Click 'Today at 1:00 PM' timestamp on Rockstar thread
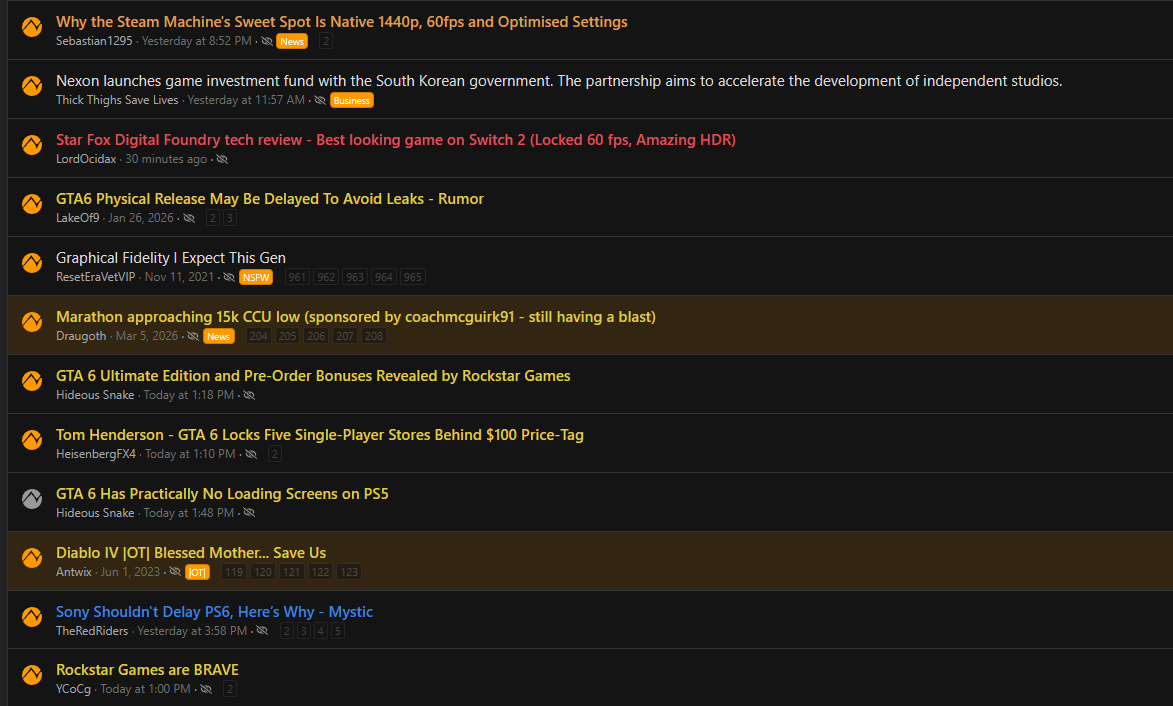This screenshot has height=706, width=1173. click(x=145, y=690)
